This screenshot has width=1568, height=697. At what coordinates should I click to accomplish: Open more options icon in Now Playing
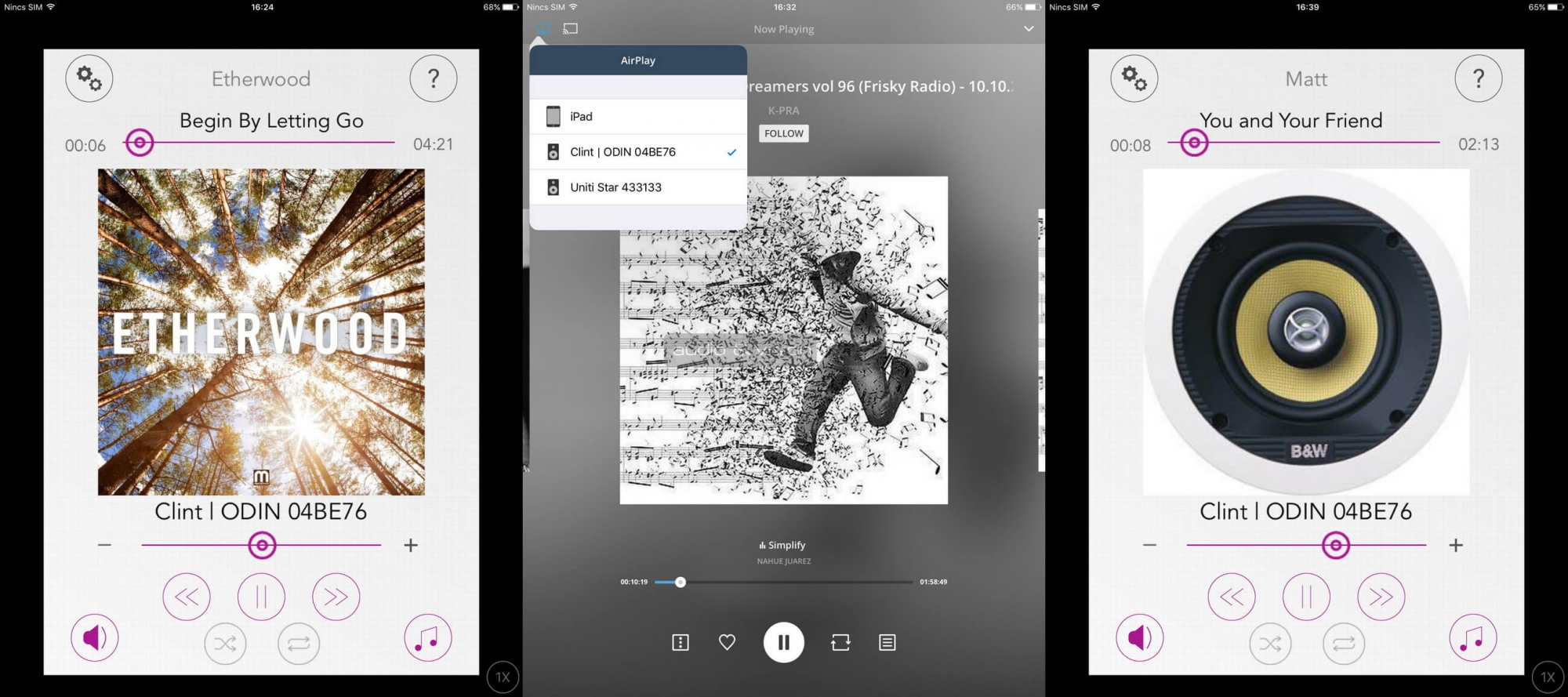pos(681,643)
